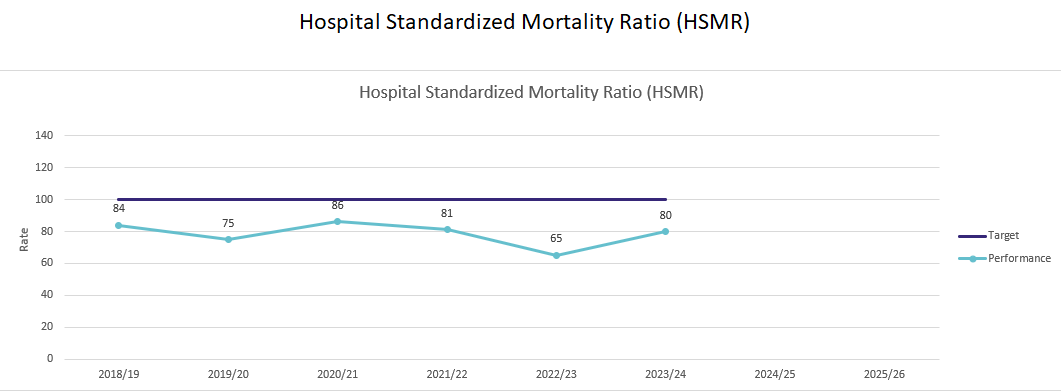Select the 2018/19 x-axis category label
The width and height of the screenshot is (1061, 391).
(118, 374)
